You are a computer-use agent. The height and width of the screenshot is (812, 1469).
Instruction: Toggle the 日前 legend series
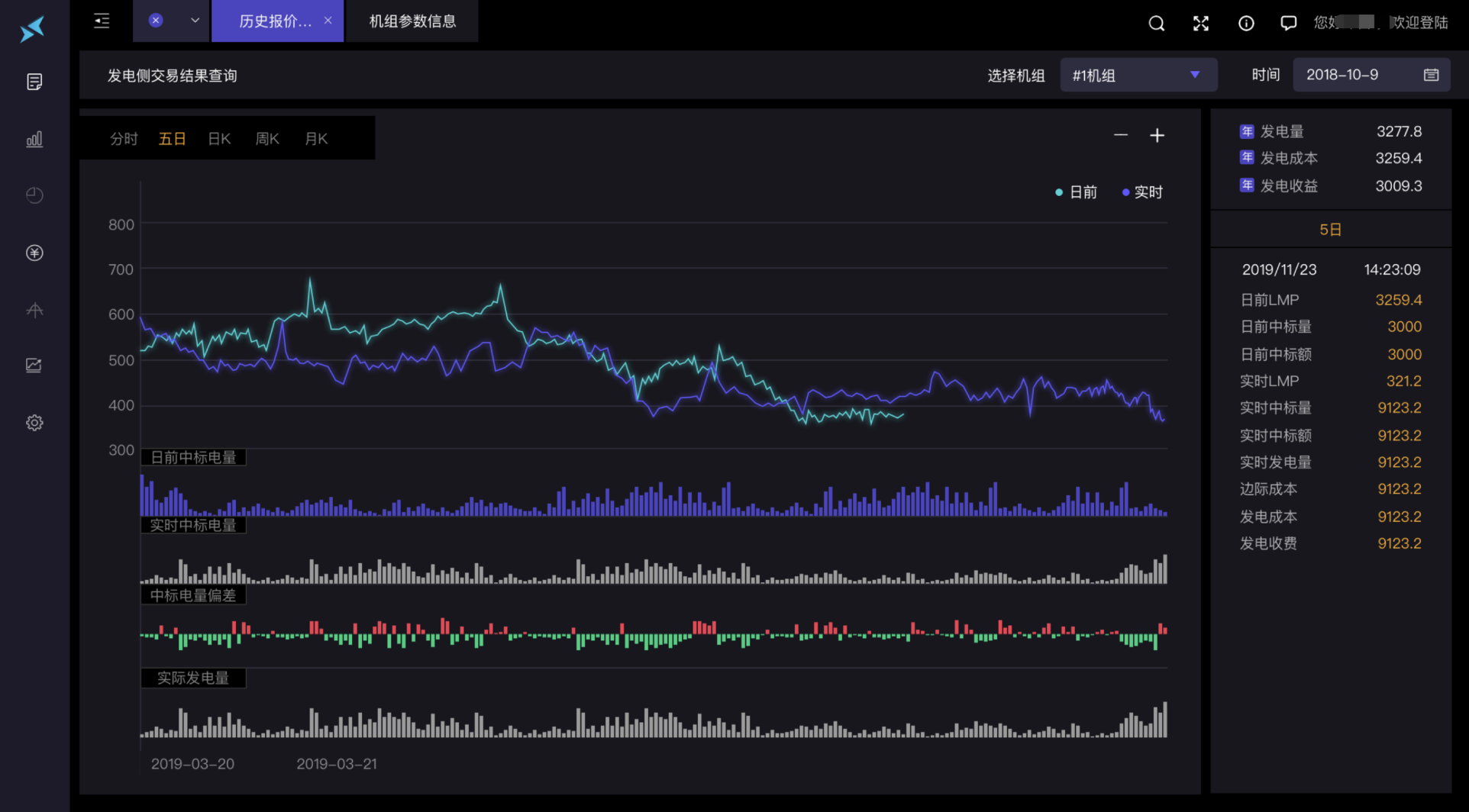click(1076, 192)
